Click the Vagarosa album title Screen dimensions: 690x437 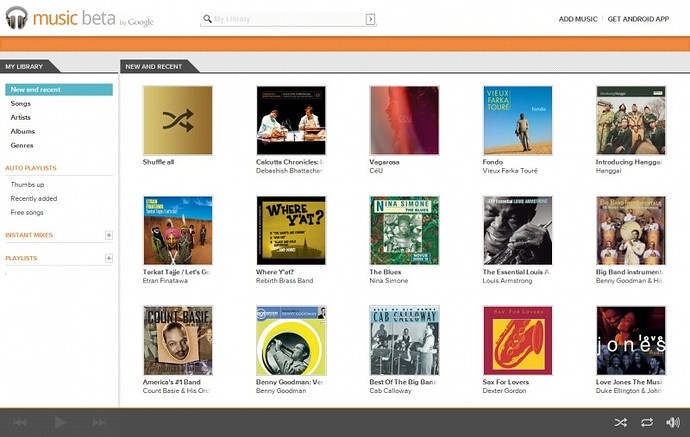tap(385, 162)
